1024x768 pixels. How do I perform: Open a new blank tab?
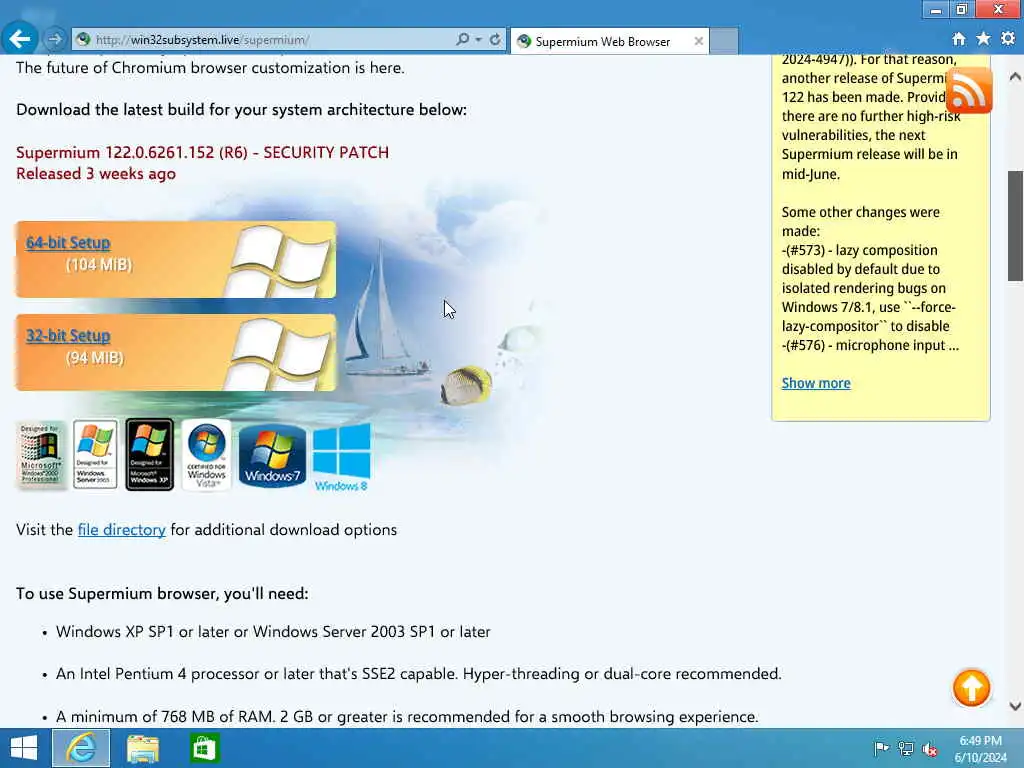click(x=724, y=41)
